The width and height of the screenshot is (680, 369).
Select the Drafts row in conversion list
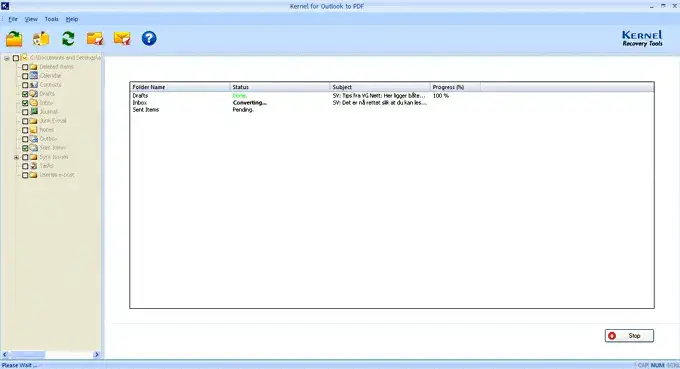[x=392, y=95]
